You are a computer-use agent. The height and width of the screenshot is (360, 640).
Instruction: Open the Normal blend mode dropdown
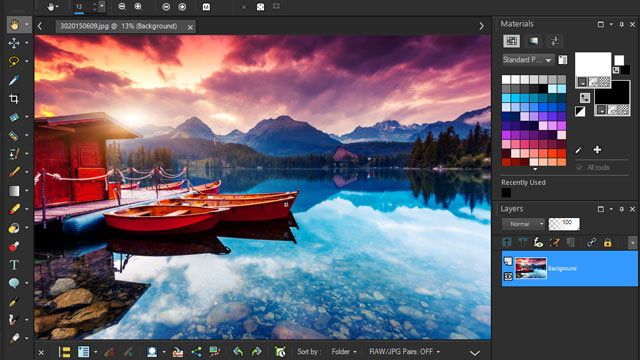523,224
